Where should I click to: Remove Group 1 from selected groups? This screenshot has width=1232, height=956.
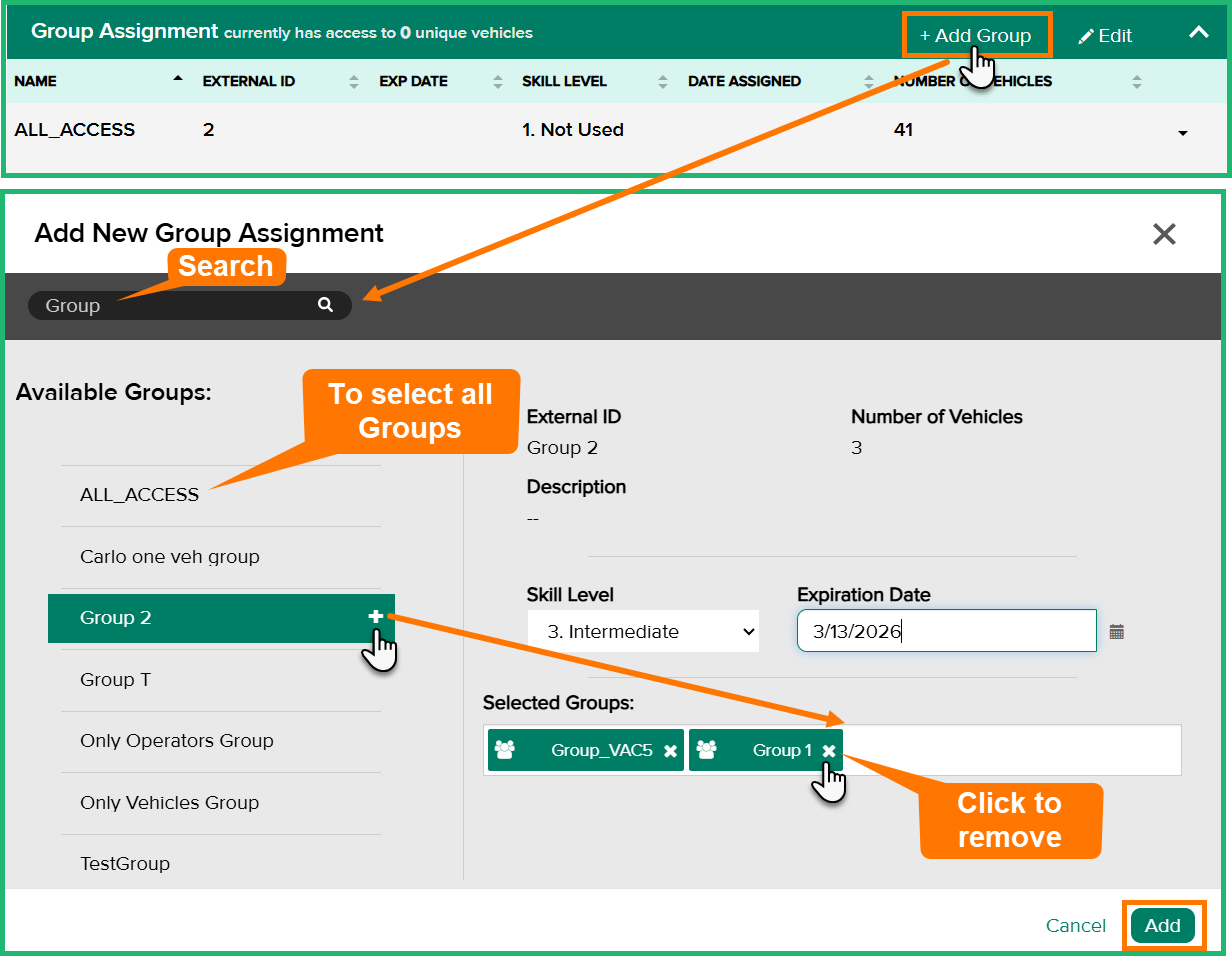(828, 751)
